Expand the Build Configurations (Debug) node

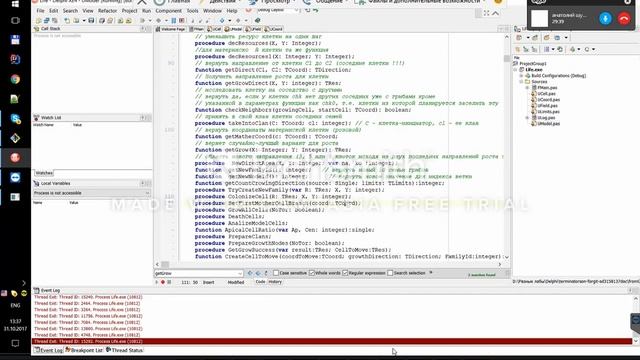[521, 76]
